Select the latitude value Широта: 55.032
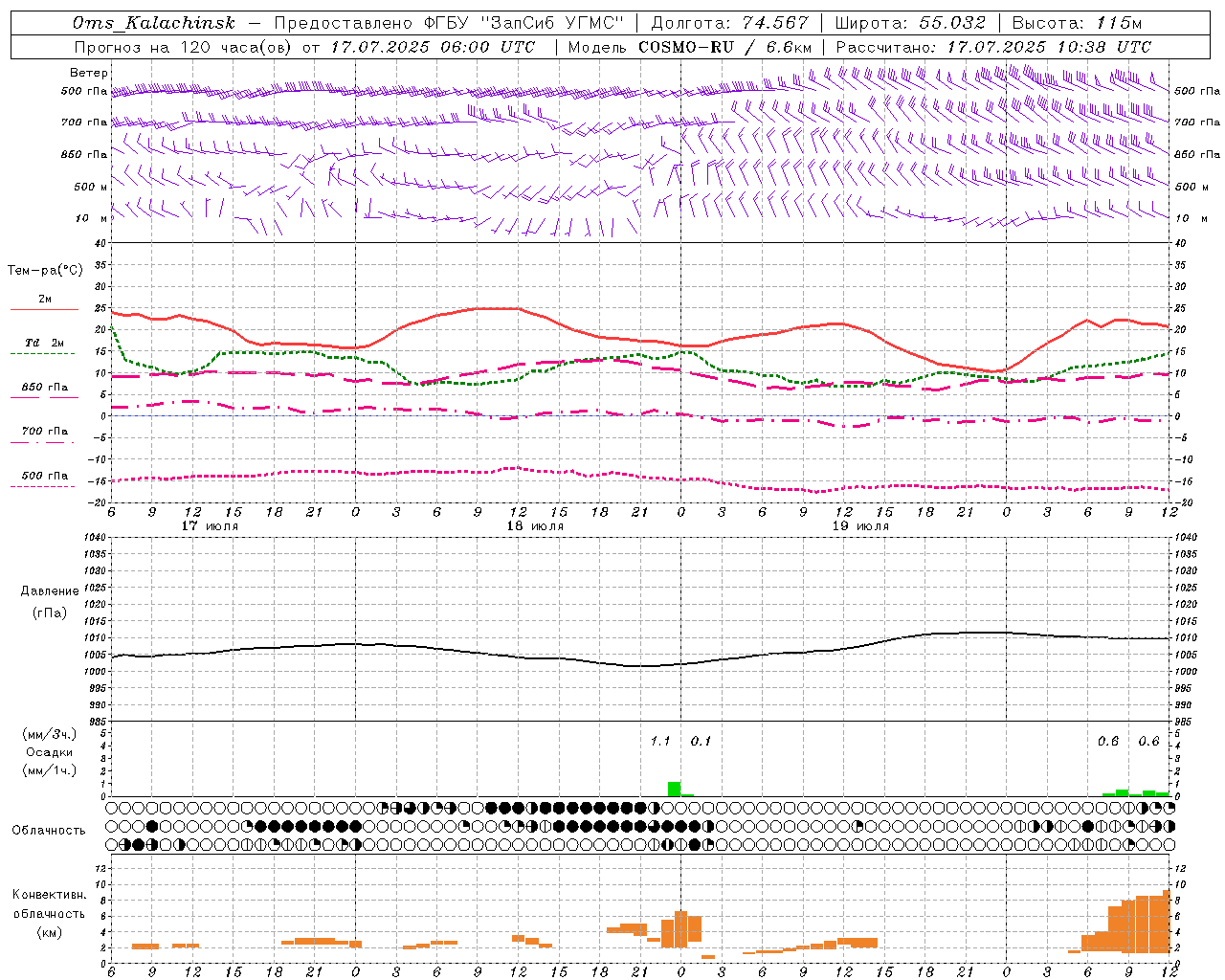Viewport: 1225px width, 980px height. tap(910, 23)
